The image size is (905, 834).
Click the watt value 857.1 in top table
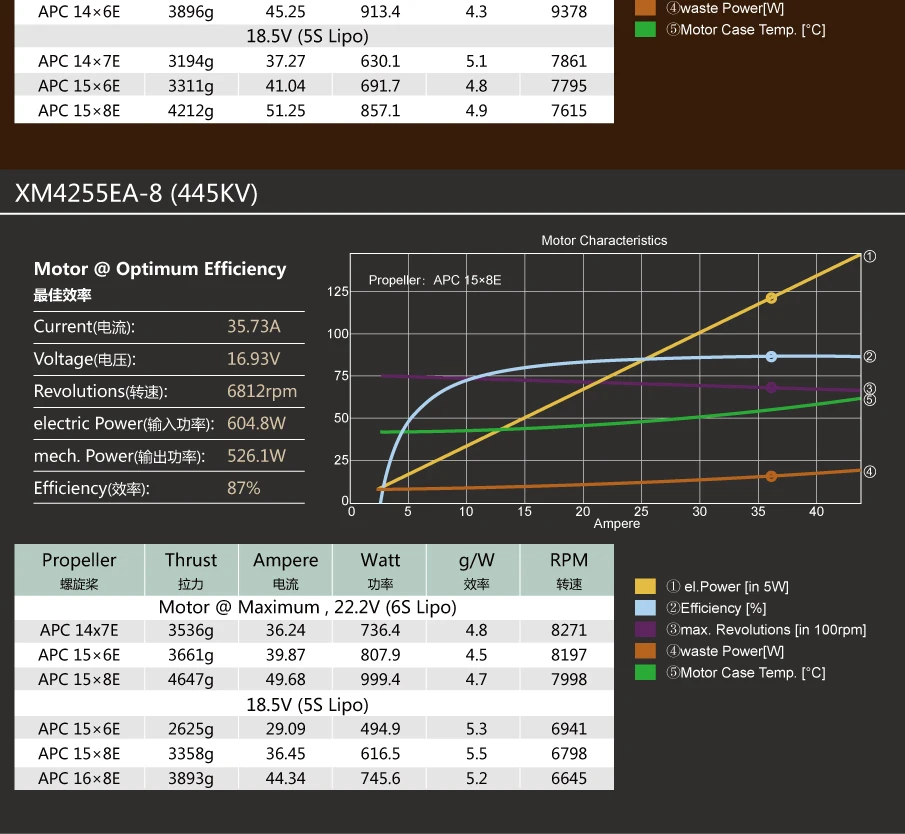coord(380,110)
